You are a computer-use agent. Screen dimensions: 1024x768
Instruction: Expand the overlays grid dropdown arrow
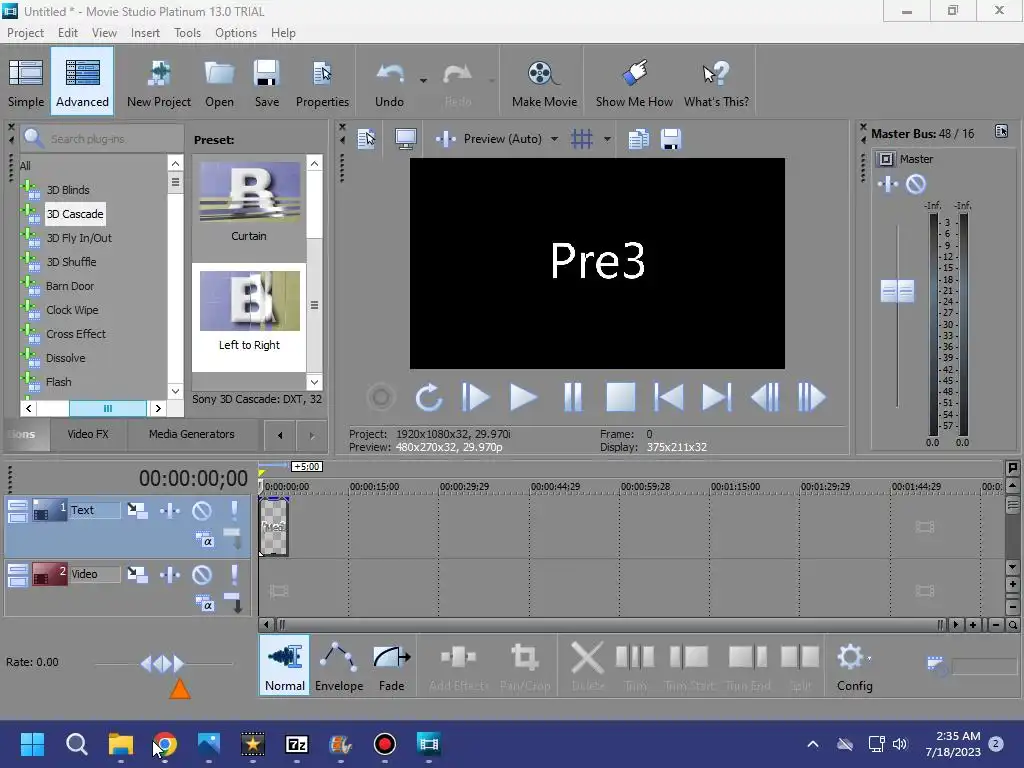pos(607,138)
